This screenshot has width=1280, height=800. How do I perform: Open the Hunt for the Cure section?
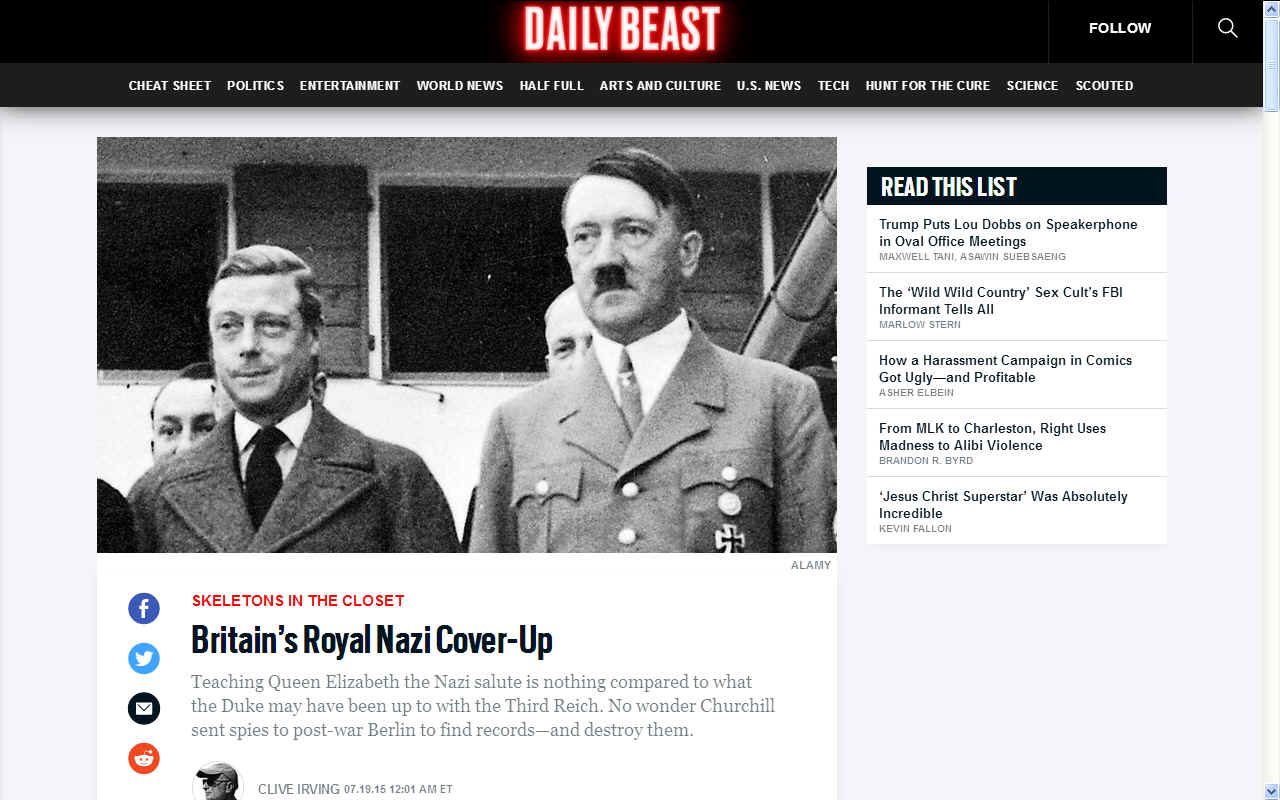point(928,86)
